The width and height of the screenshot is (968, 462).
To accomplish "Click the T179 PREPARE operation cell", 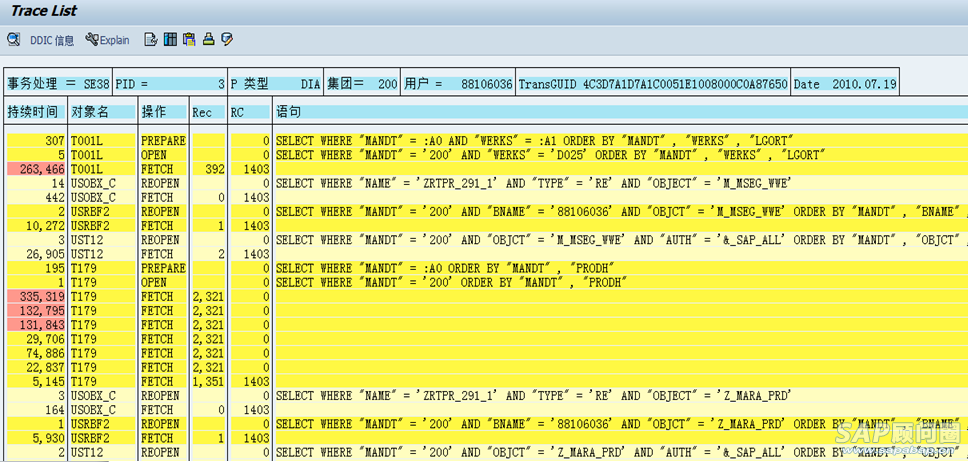I will click(x=163, y=269).
